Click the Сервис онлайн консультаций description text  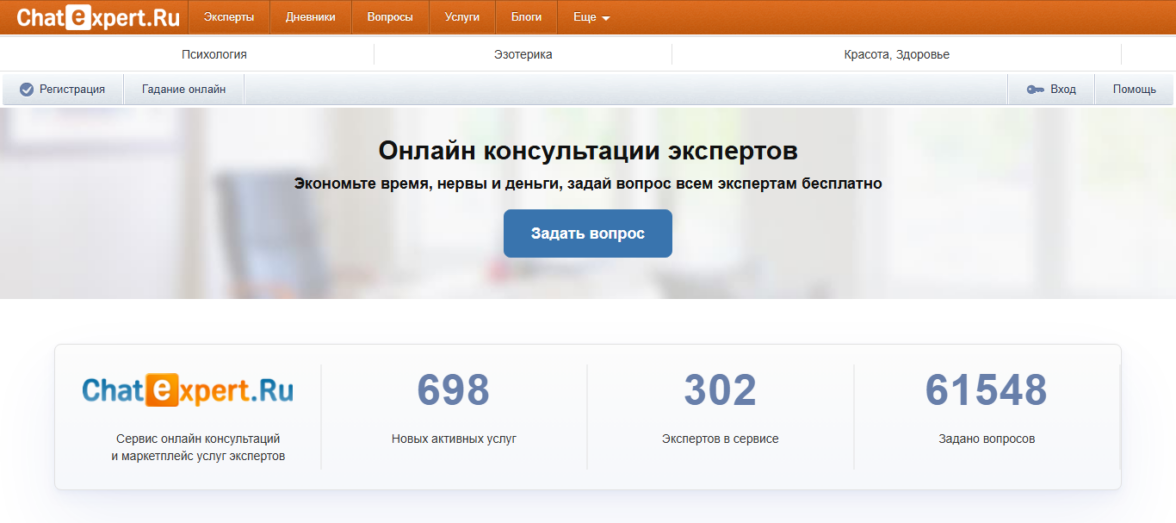[198, 447]
